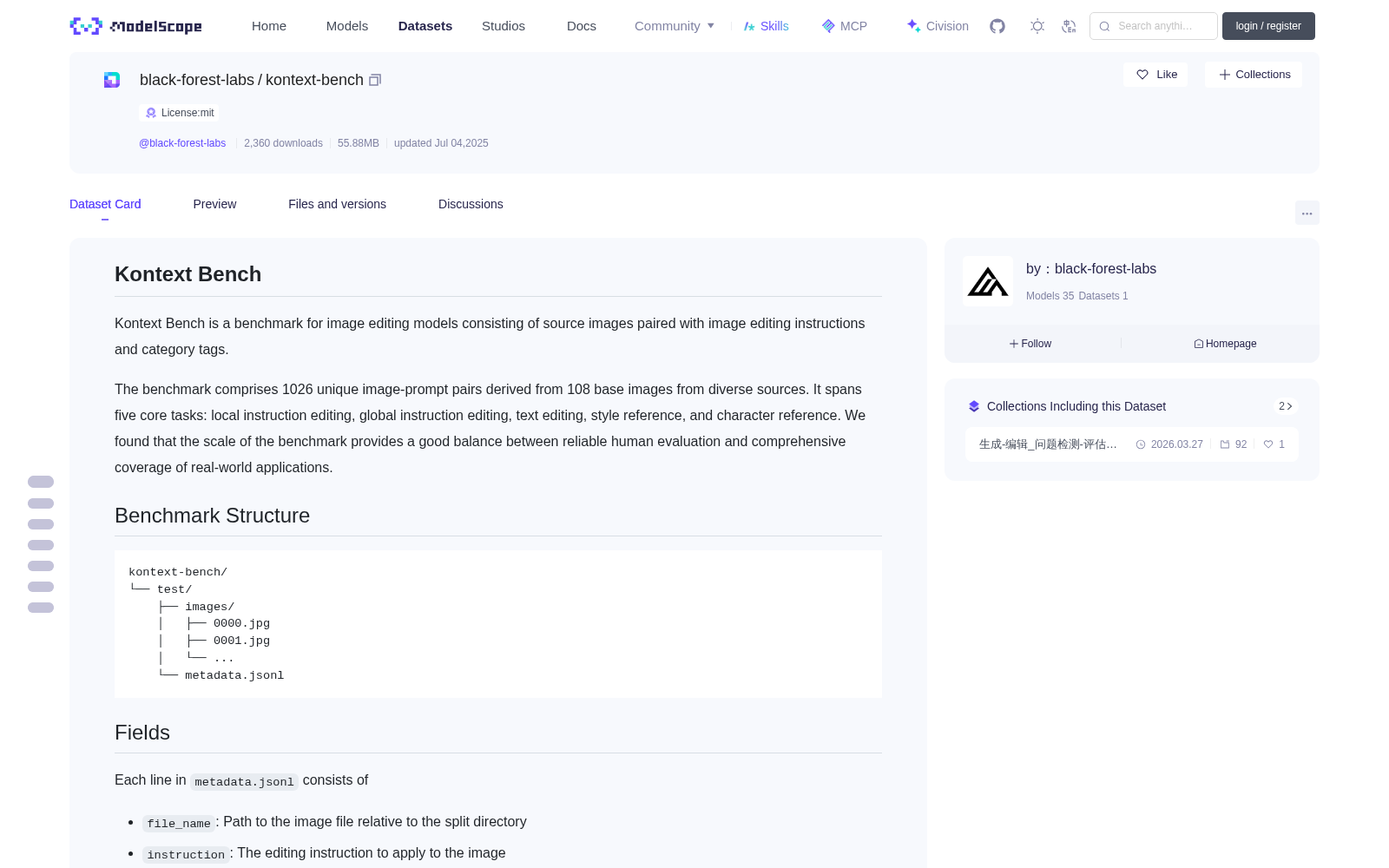Open the GitHub icon link
Viewport: 1389px width, 868px height.
[997, 26]
